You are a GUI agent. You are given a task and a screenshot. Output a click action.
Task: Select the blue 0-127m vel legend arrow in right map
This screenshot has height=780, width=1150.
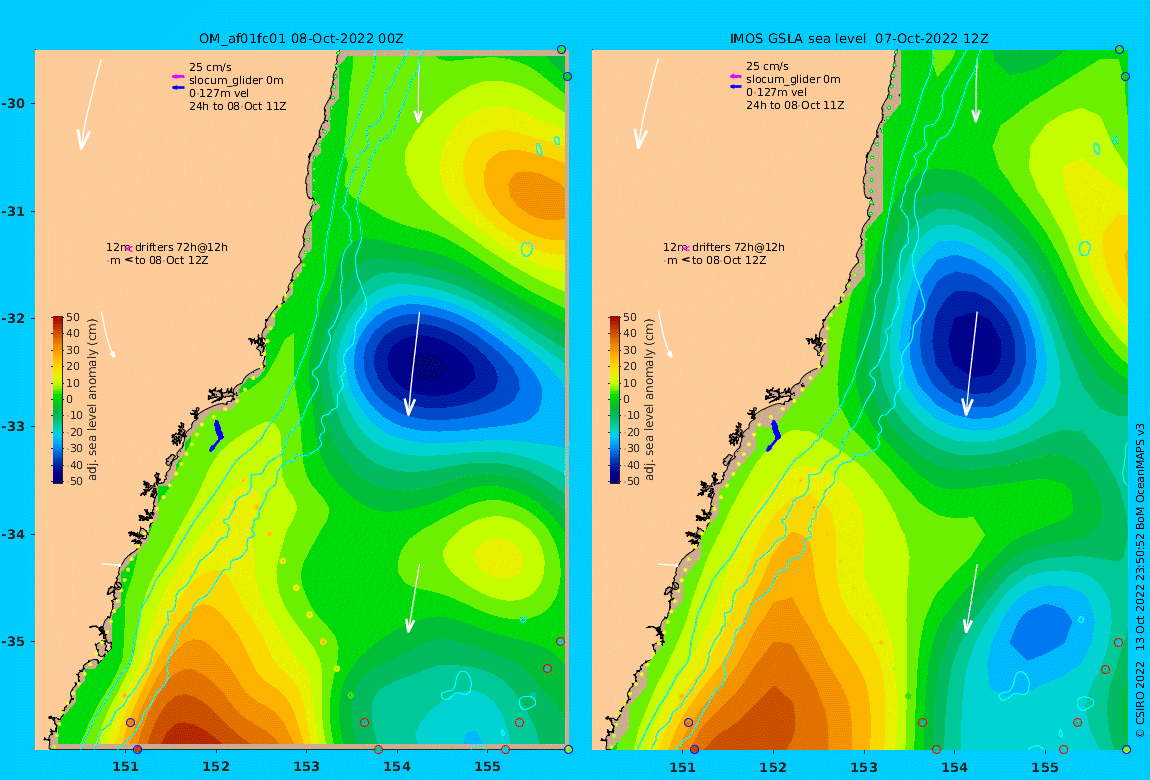[735, 87]
